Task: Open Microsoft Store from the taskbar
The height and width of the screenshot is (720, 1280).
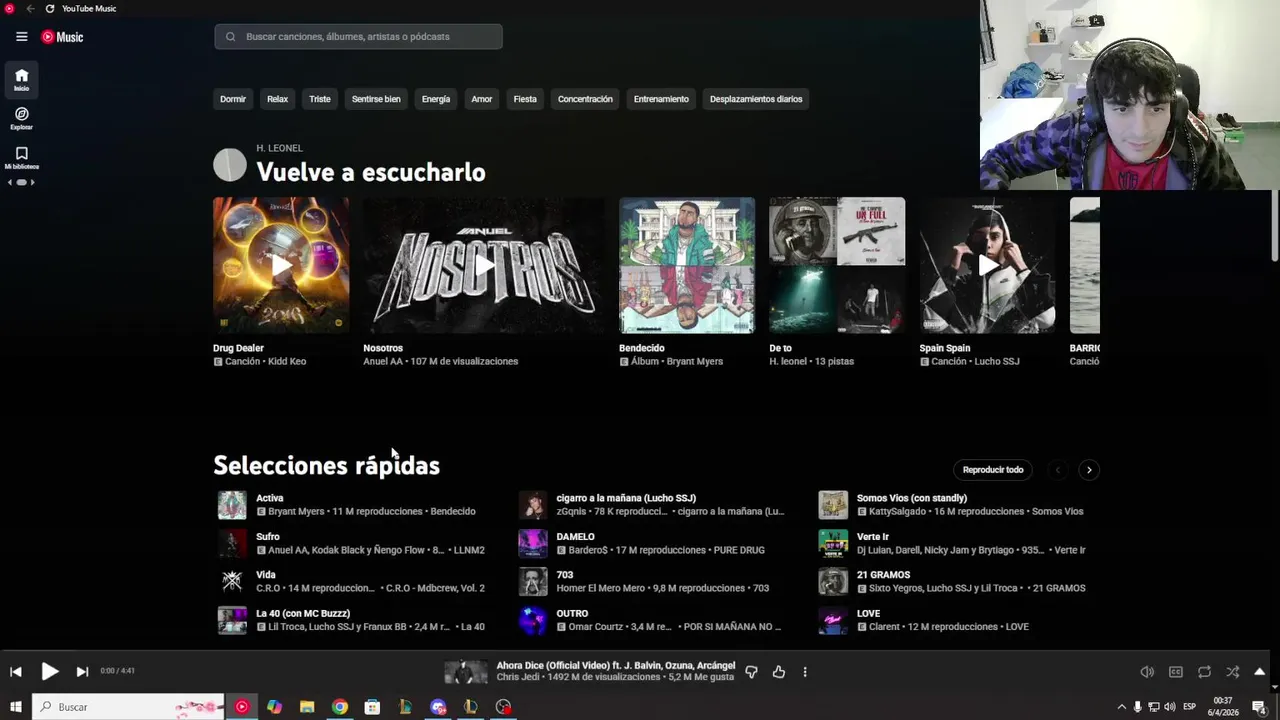Action: [372, 707]
